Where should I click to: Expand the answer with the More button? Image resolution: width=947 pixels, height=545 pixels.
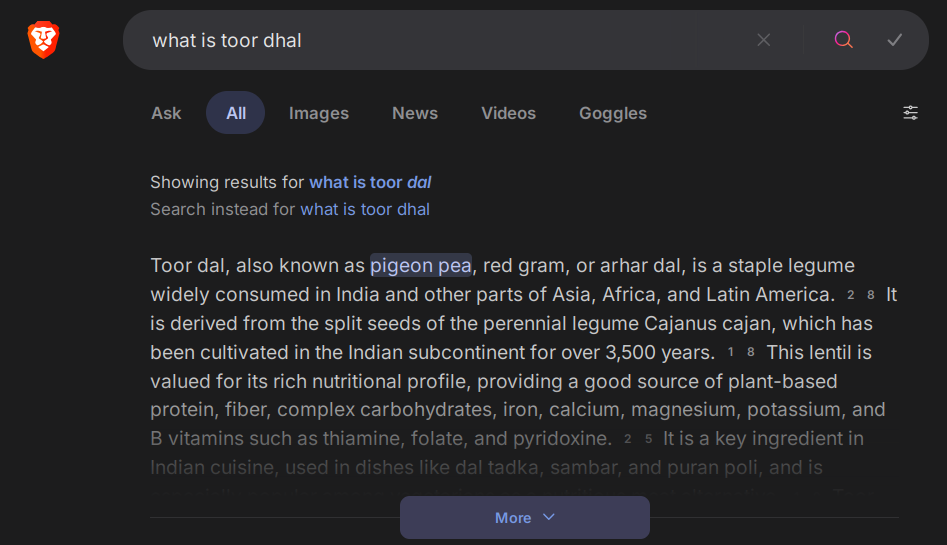point(524,517)
